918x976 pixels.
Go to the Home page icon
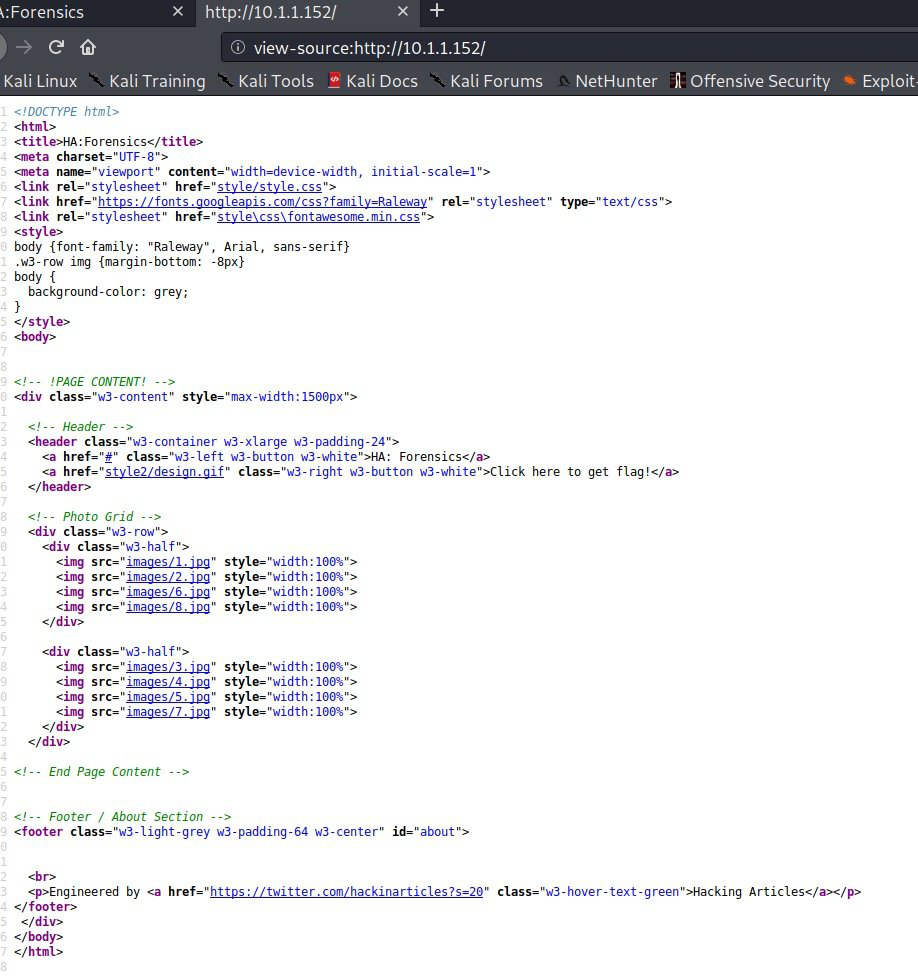(88, 47)
